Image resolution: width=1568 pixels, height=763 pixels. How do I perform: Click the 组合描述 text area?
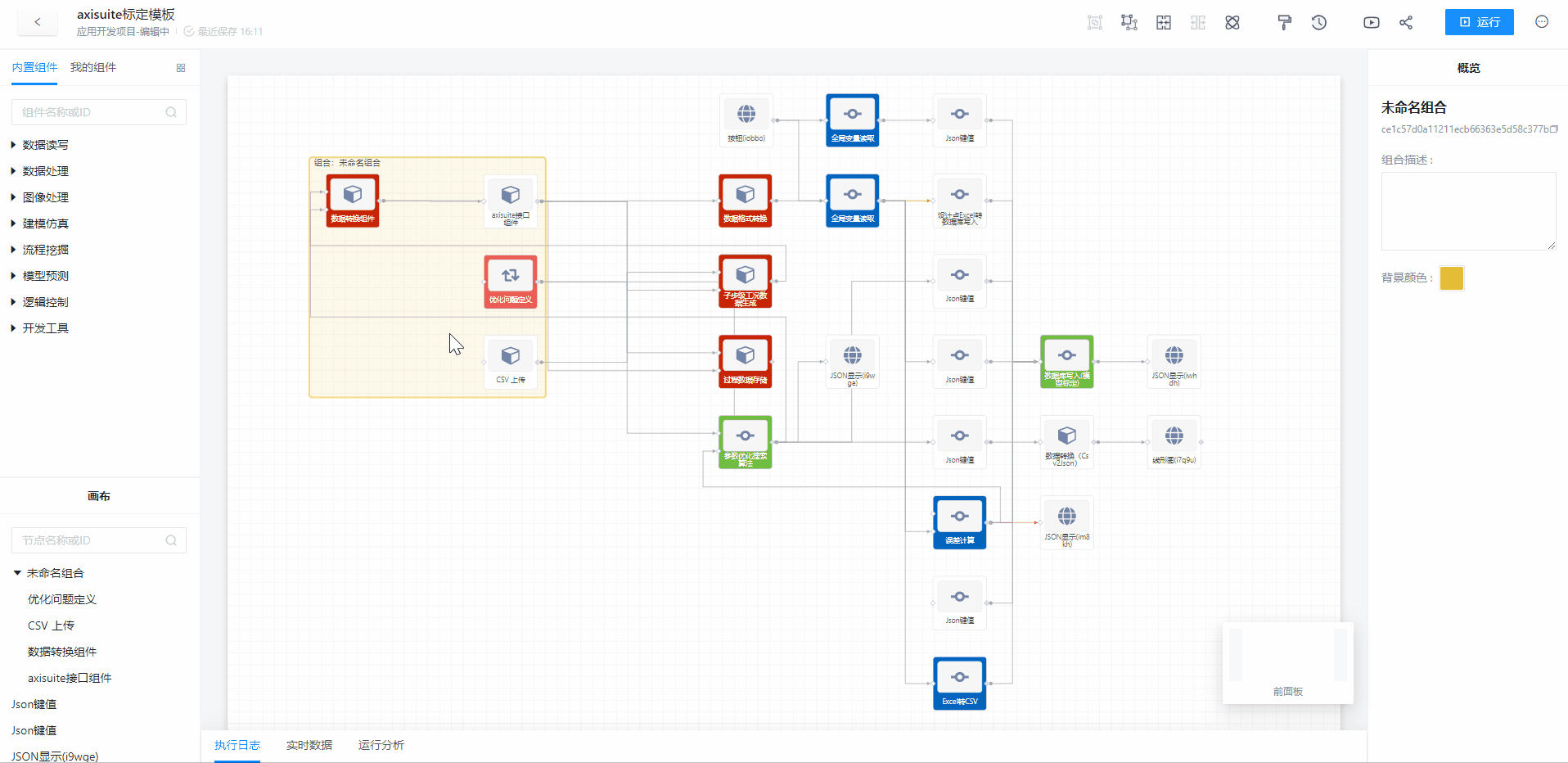1468,210
